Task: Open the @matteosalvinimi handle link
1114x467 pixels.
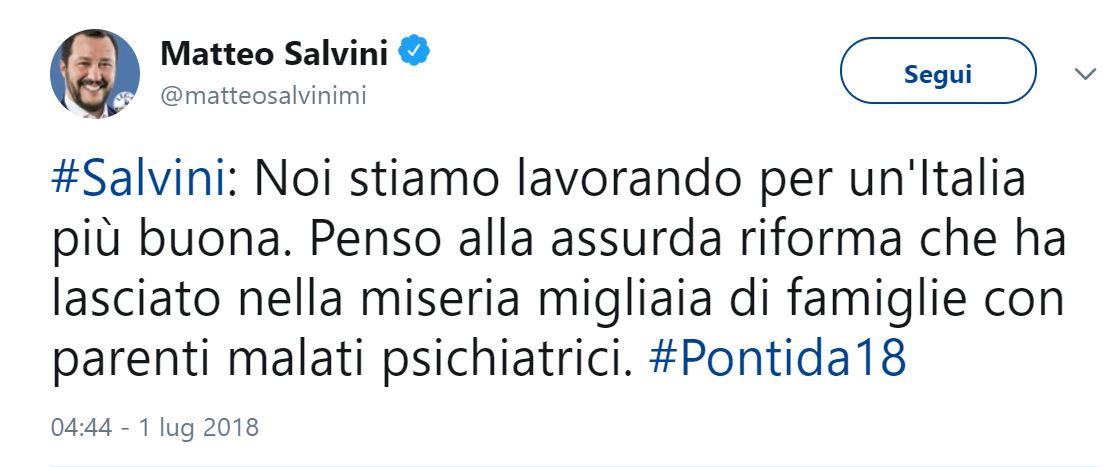Action: [x=263, y=95]
